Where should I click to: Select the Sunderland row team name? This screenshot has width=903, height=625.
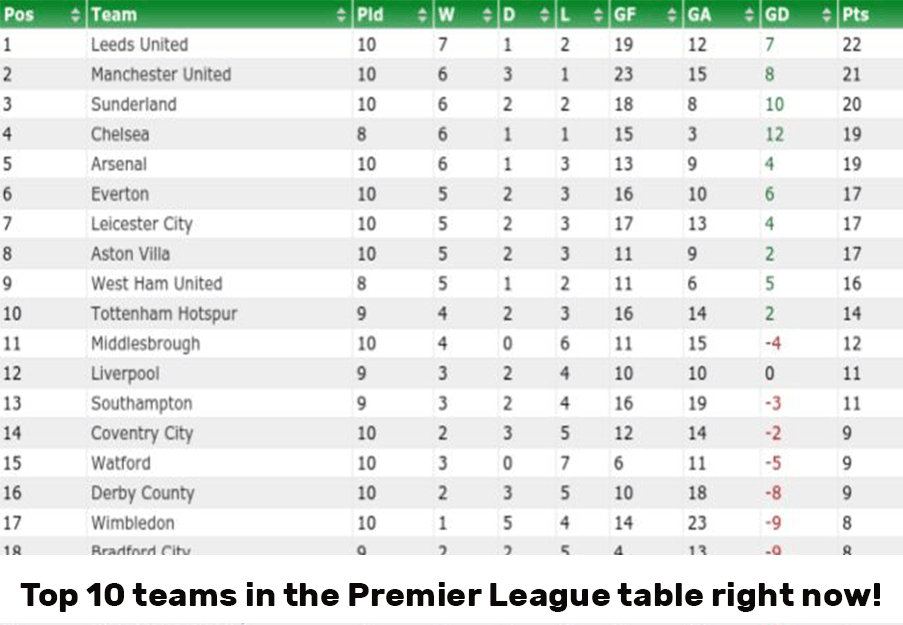tap(134, 104)
